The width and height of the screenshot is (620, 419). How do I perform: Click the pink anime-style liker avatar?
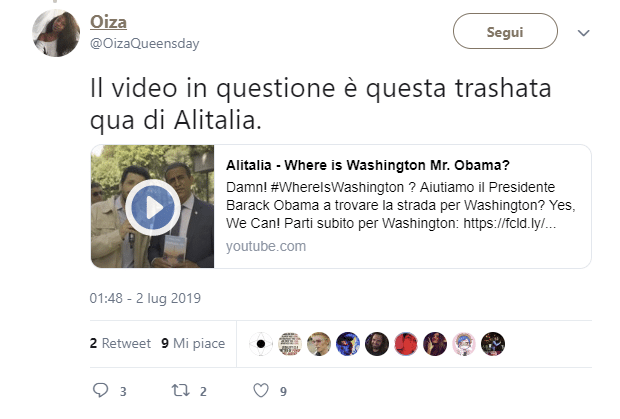pos(464,344)
